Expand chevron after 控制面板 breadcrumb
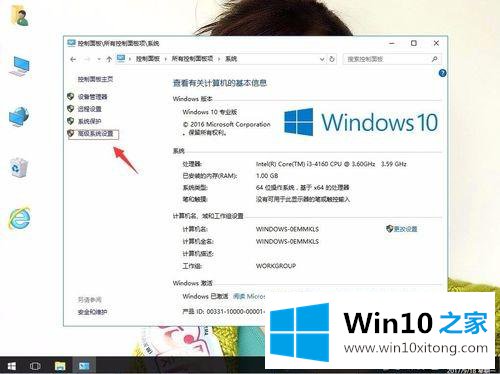Image resolution: width=500 pixels, height=374 pixels. [166, 59]
